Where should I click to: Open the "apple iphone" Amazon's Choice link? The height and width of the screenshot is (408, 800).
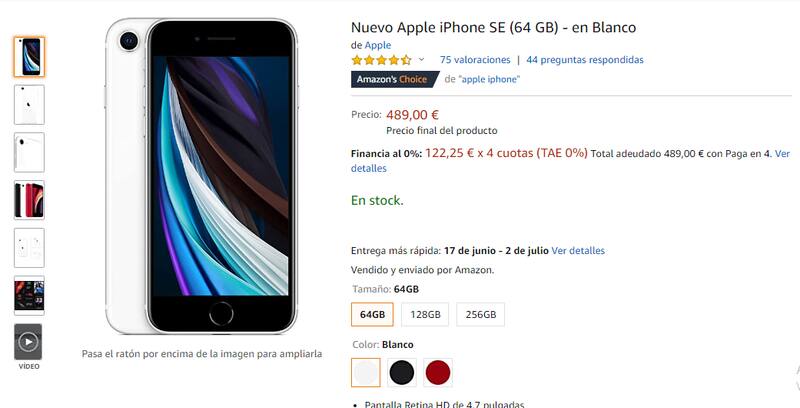(489, 80)
